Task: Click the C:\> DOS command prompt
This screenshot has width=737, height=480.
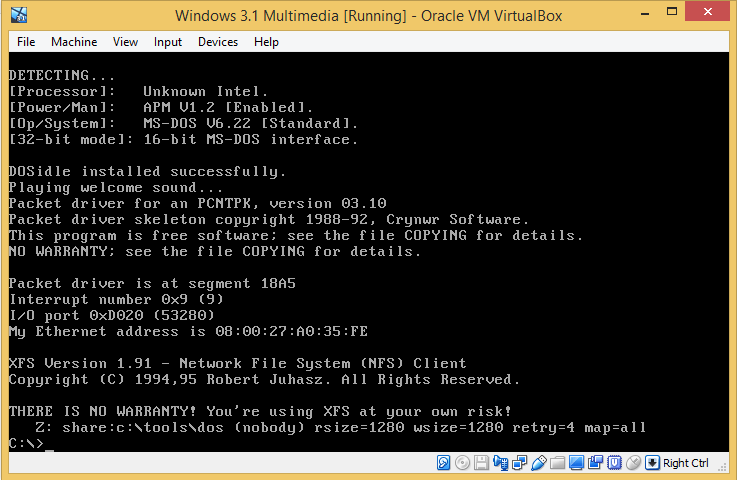Action: point(26,443)
